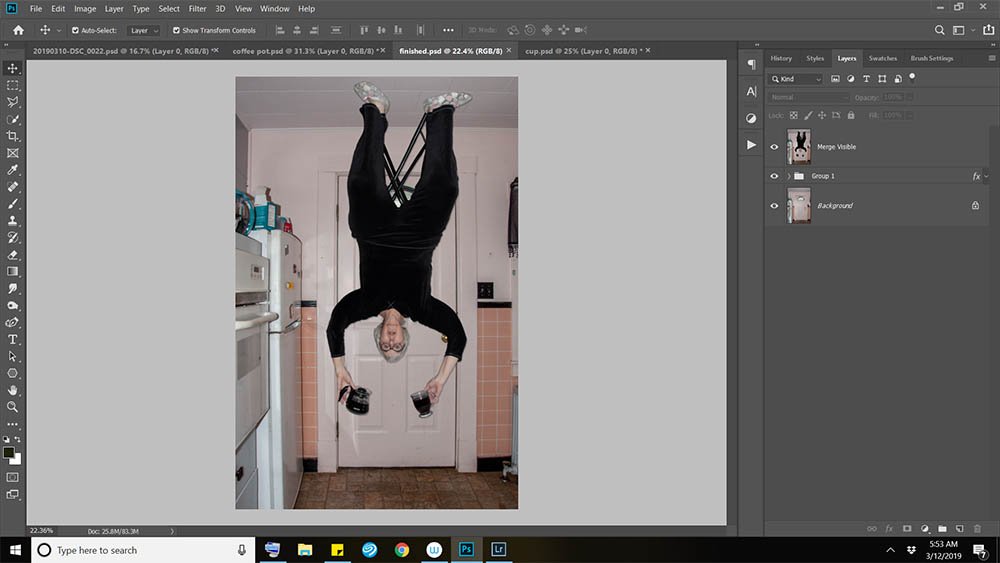
Task: Open the Layers panel menu
Action: 992,58
